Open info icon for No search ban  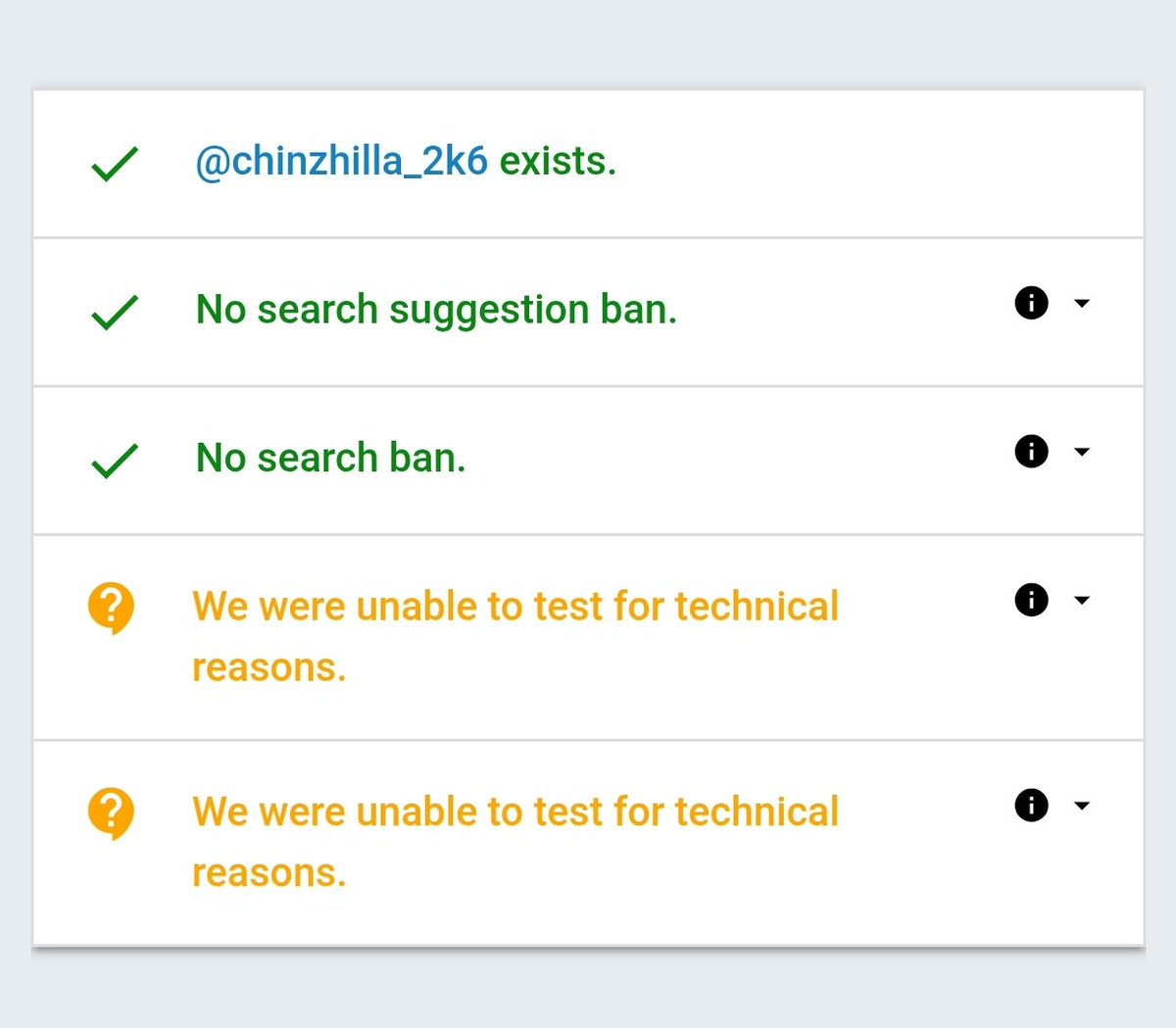[1031, 452]
